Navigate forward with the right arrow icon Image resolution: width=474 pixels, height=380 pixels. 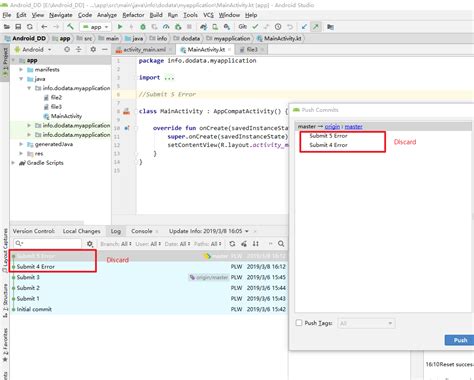point(56,27)
